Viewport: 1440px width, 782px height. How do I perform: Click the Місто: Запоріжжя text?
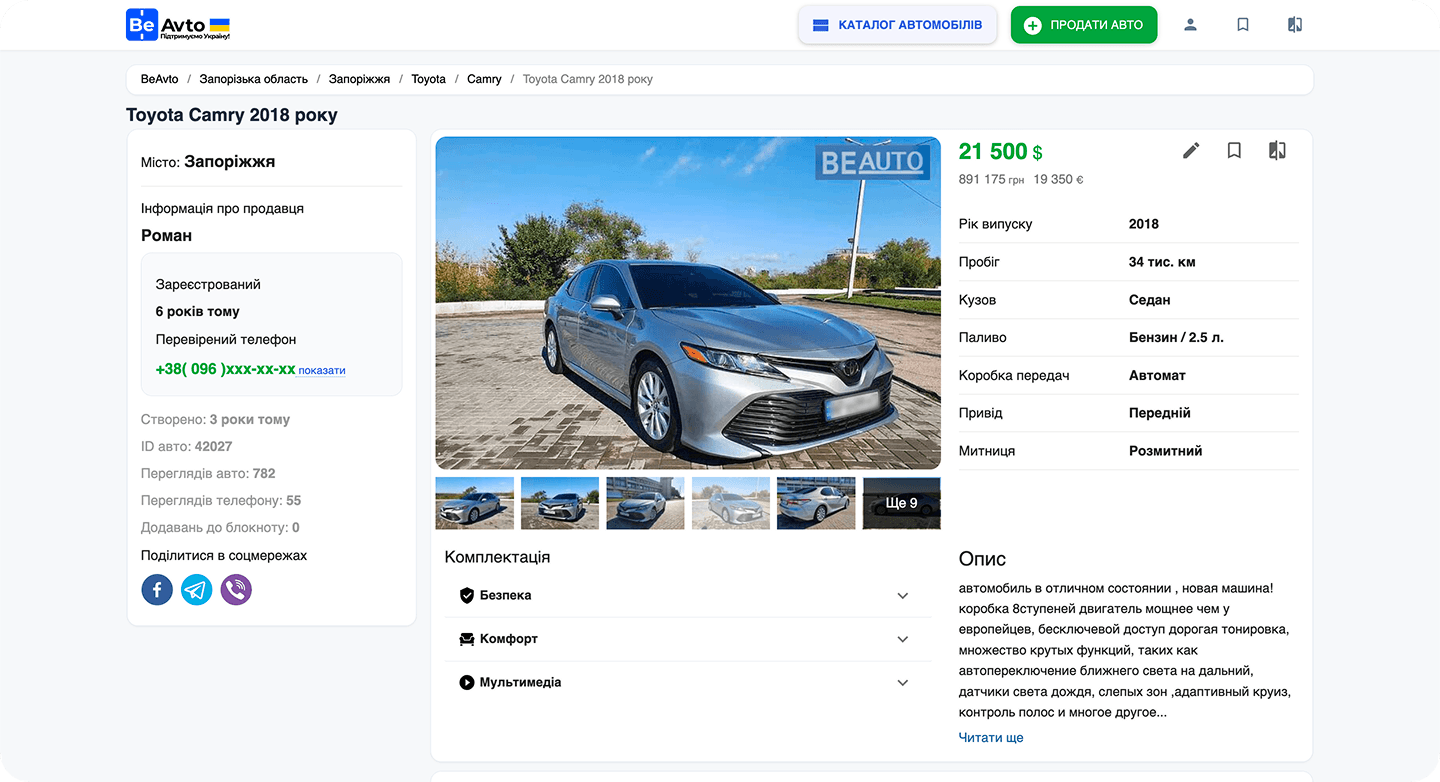pyautogui.click(x=208, y=162)
